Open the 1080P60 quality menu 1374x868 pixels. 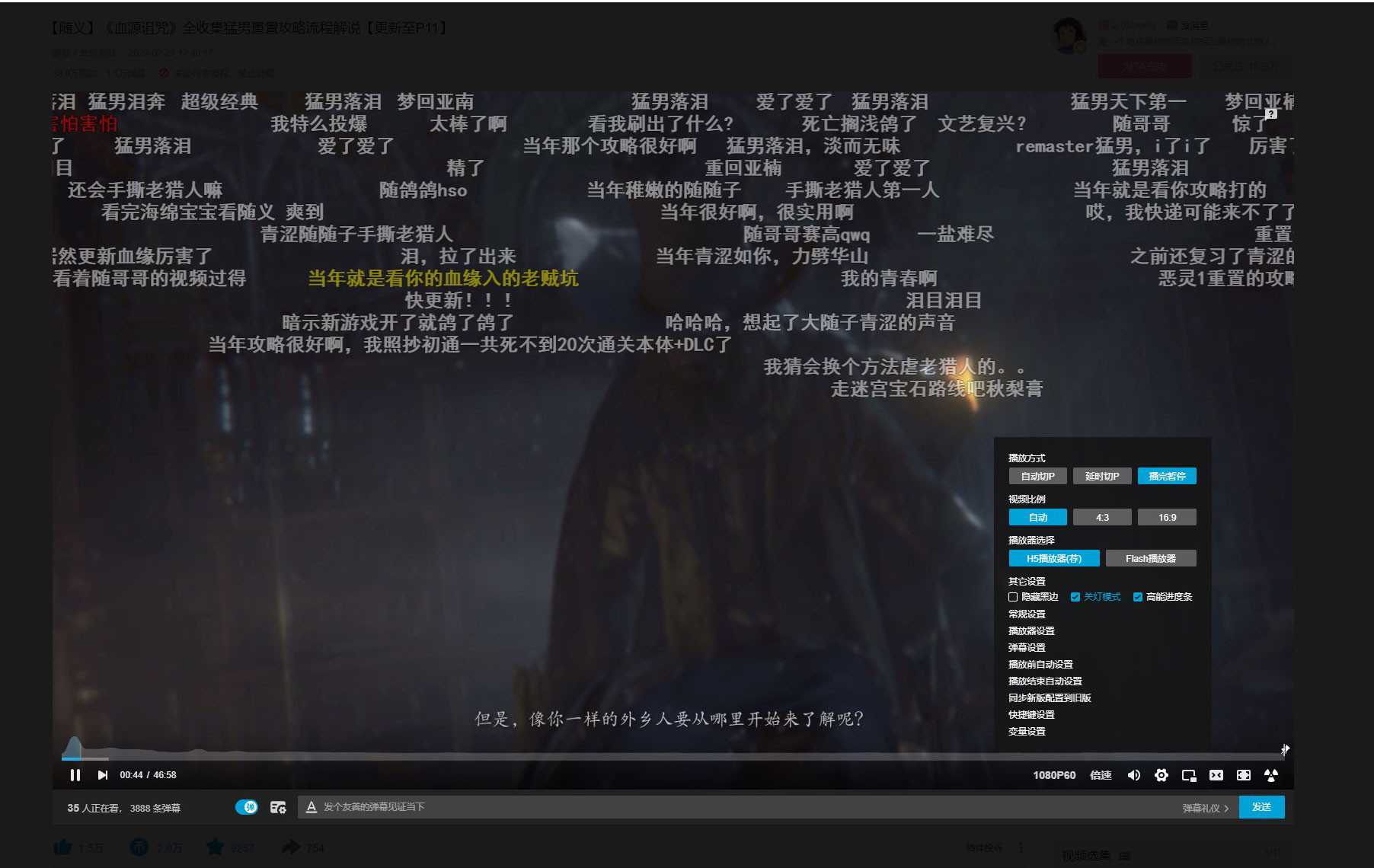[1054, 775]
